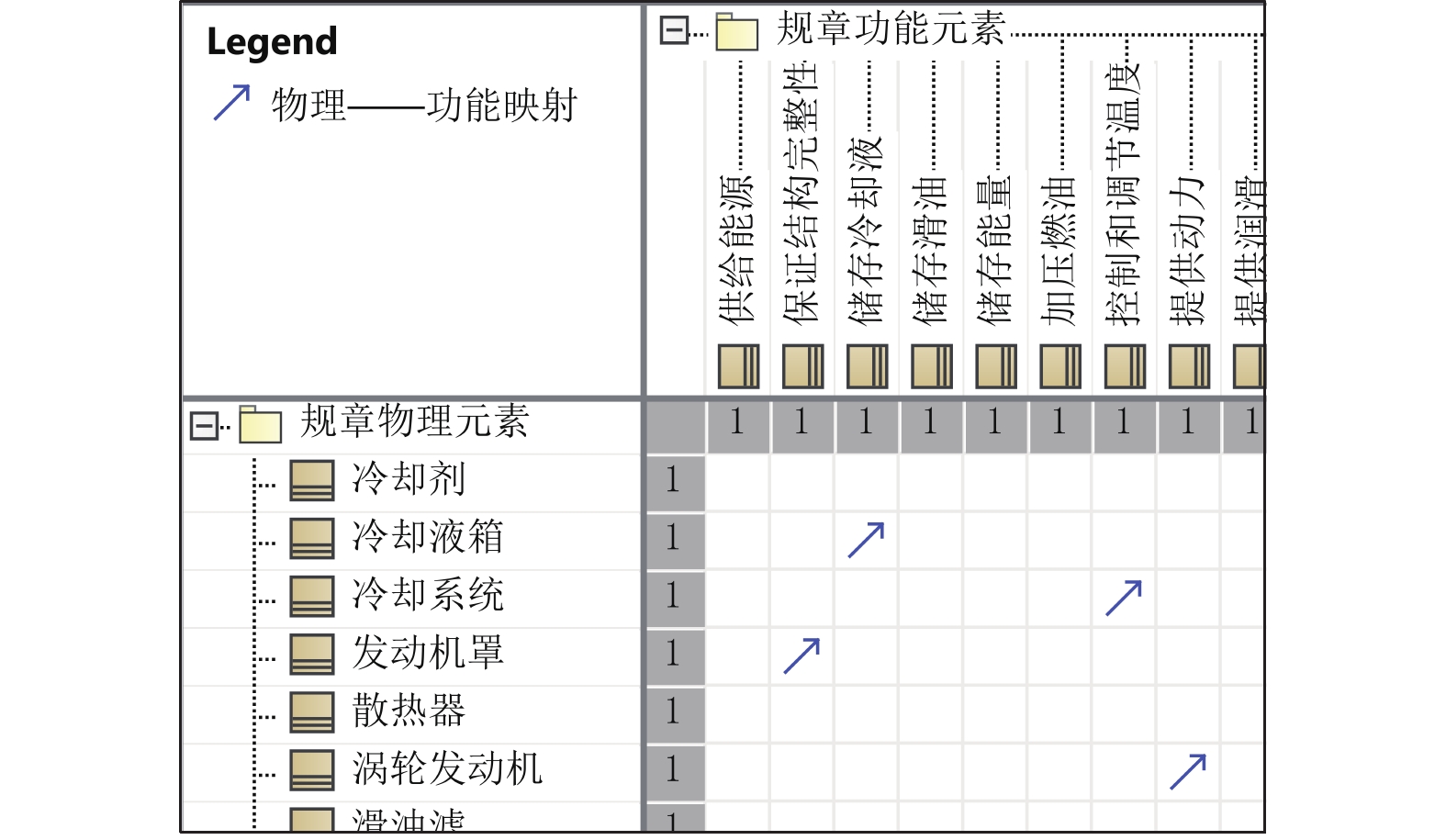Click the 规章物理元素 folder icon
Viewport: 1446px width, 840px height.
click(x=260, y=424)
